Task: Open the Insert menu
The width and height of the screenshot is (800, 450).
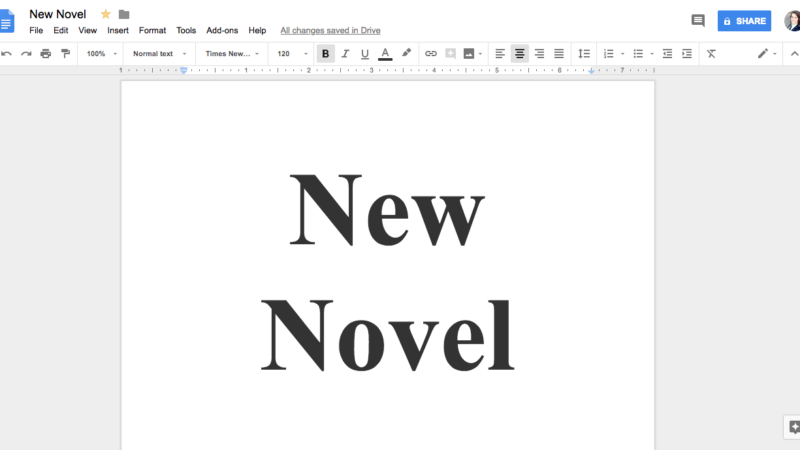Action: 118,31
